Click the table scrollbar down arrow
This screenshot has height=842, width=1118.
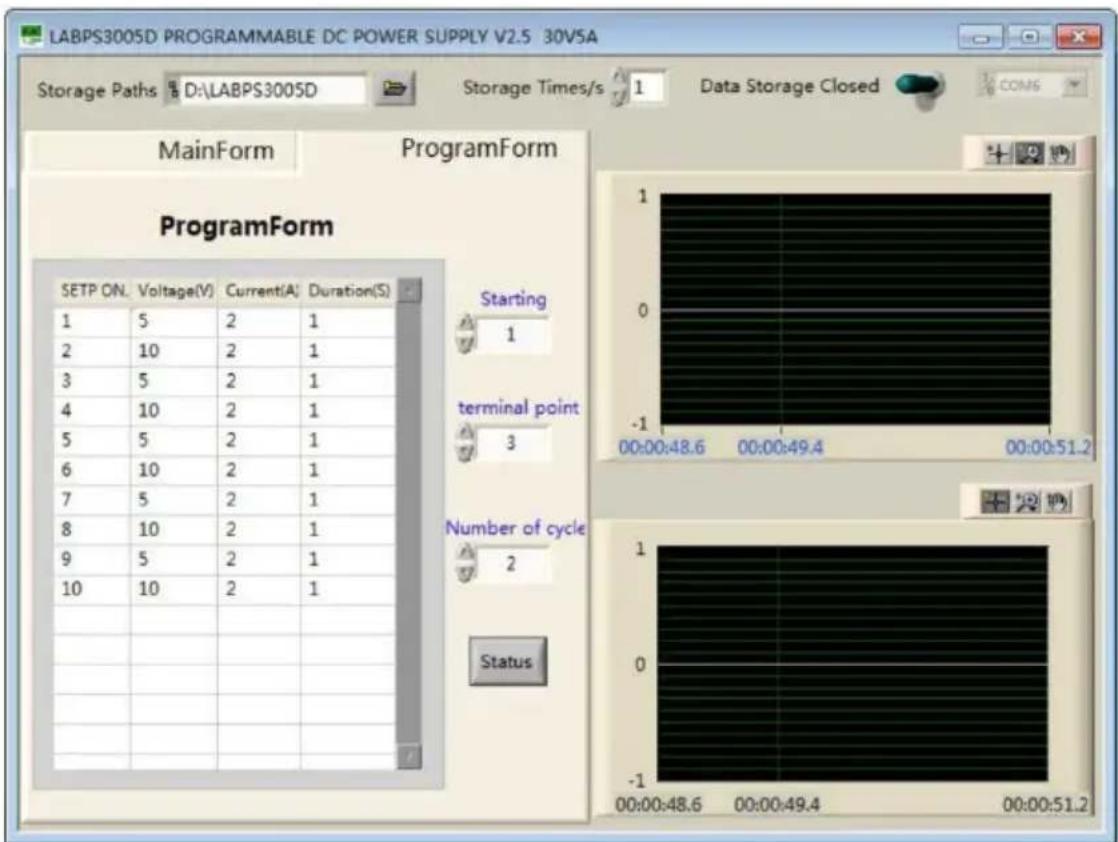409,756
